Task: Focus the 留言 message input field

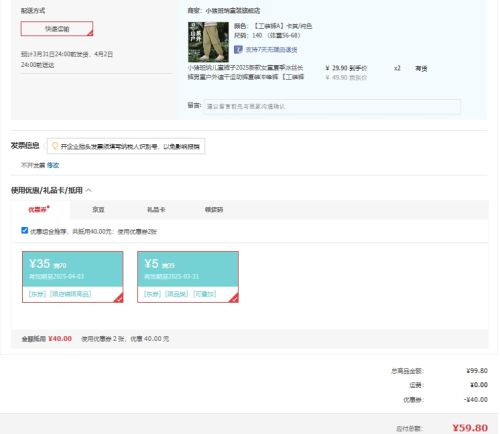Action: click(x=332, y=107)
